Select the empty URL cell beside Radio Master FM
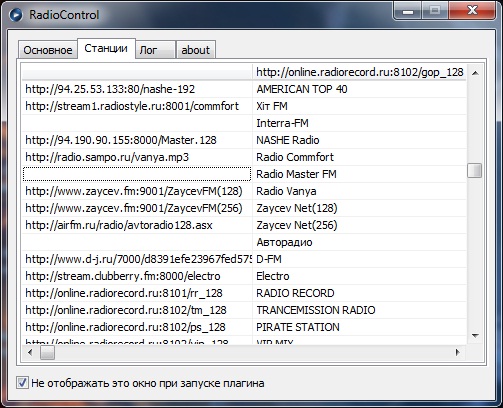503x408 pixels. [137, 174]
